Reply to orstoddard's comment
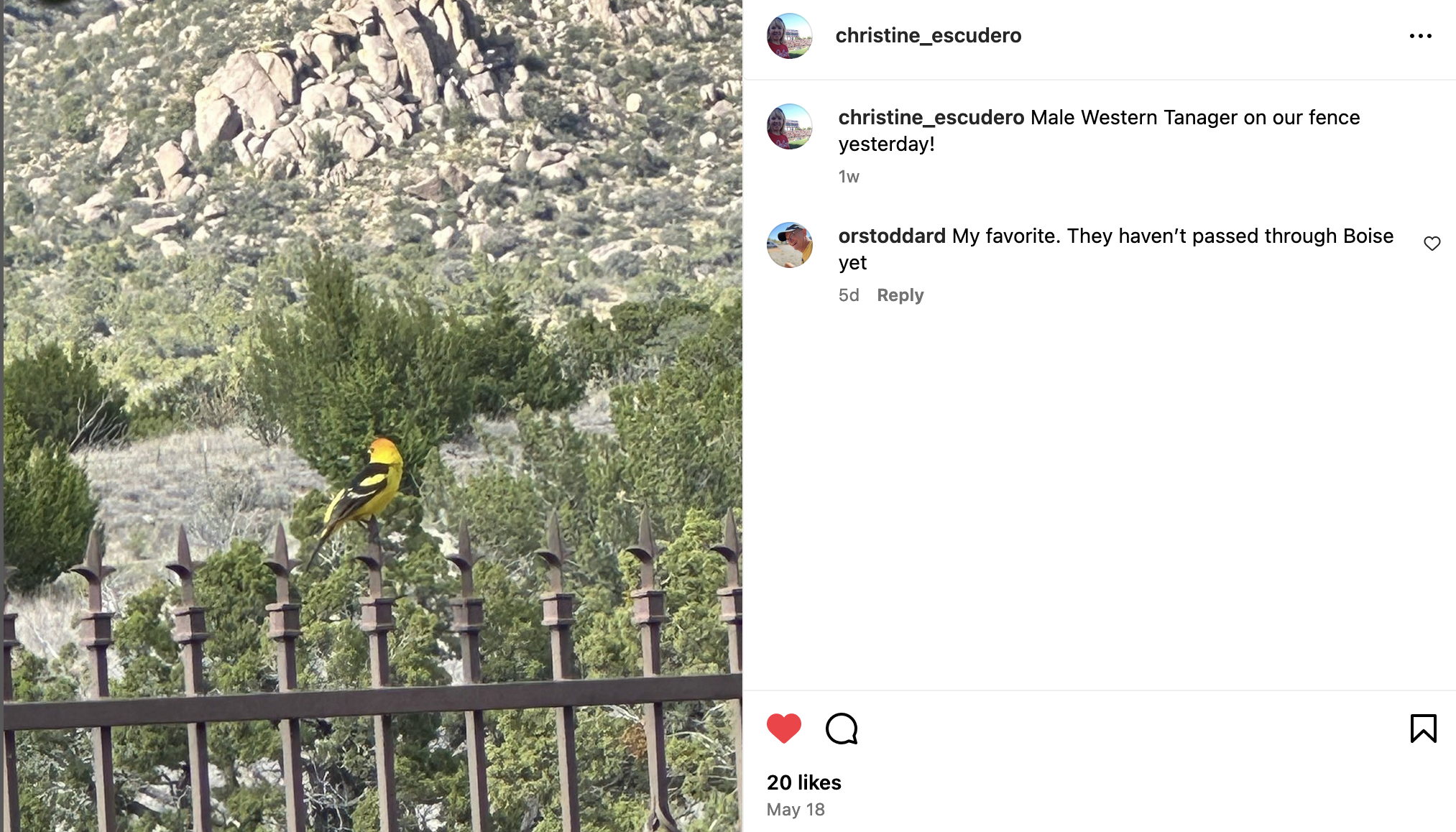 [900, 295]
